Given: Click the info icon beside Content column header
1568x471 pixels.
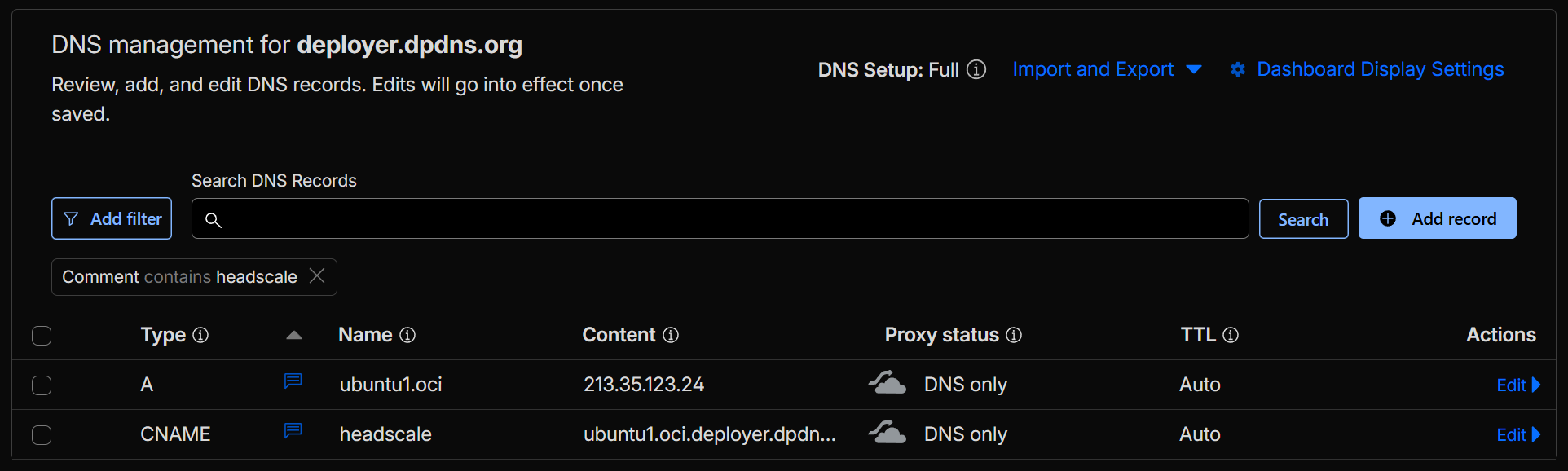Looking at the screenshot, I should click(671, 335).
